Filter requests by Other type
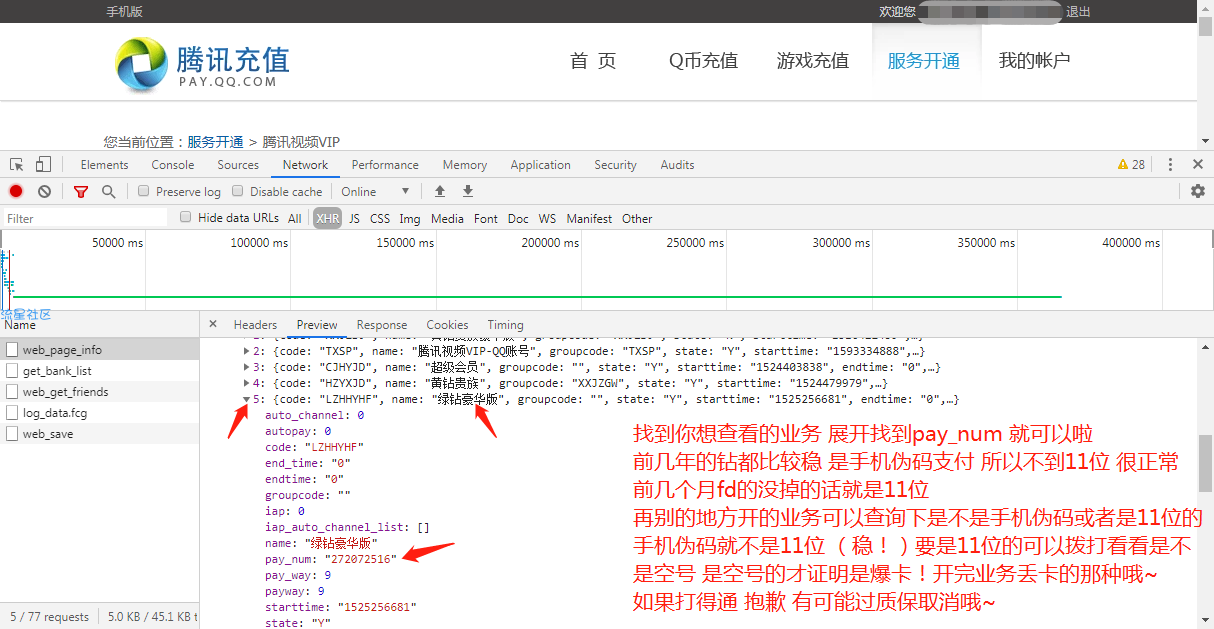The width and height of the screenshot is (1214, 629). [637, 218]
